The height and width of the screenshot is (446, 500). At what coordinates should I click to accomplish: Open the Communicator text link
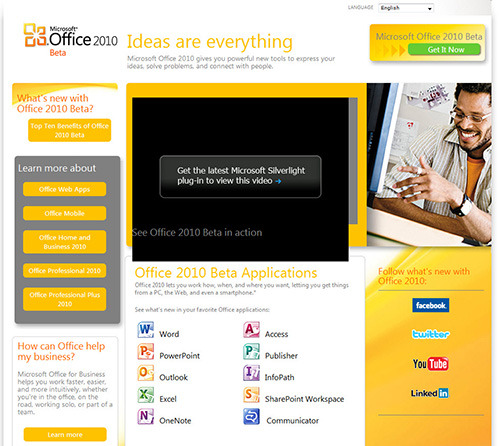tap(292, 421)
